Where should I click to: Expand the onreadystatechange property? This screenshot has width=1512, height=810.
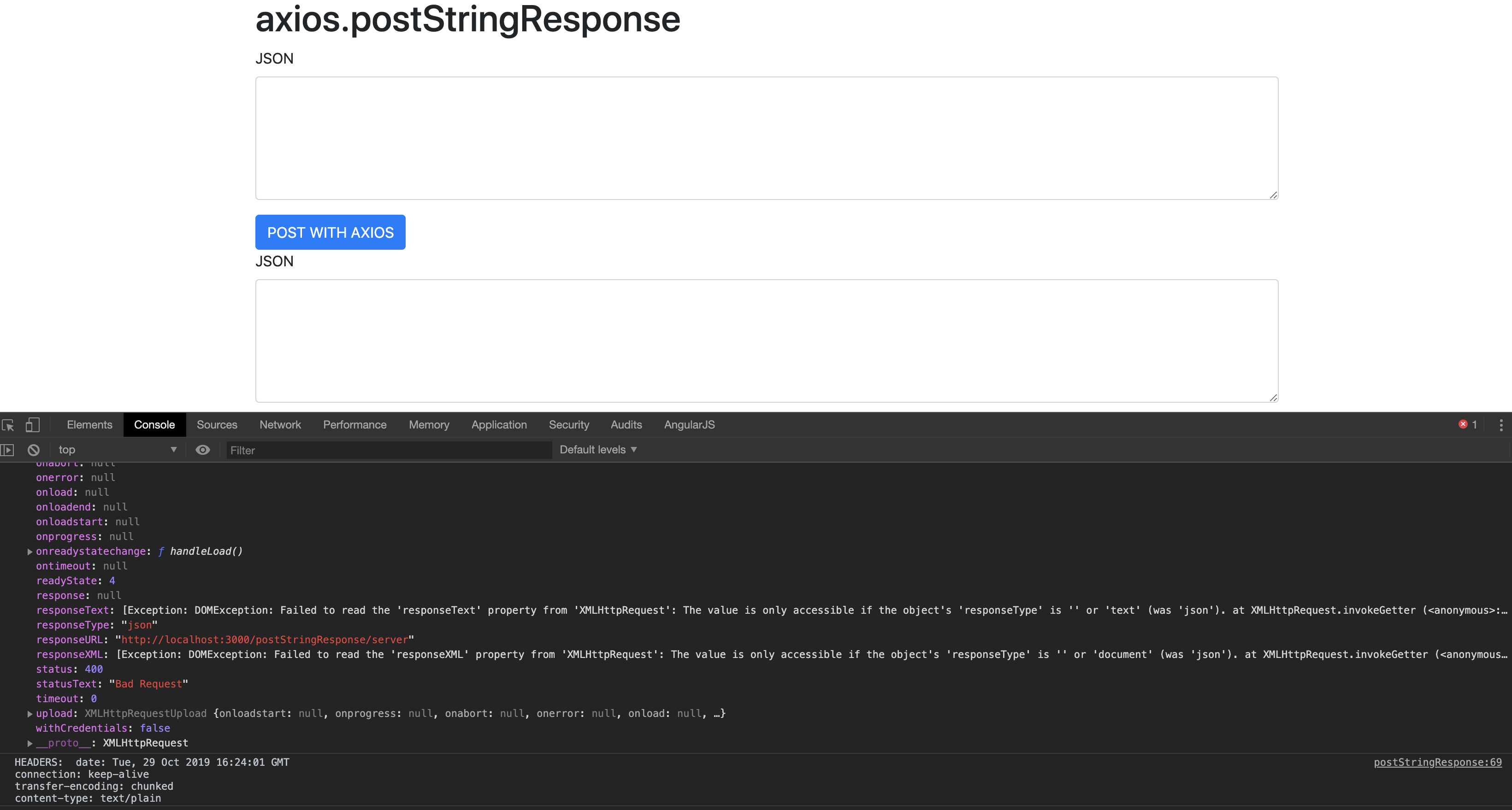[x=29, y=551]
